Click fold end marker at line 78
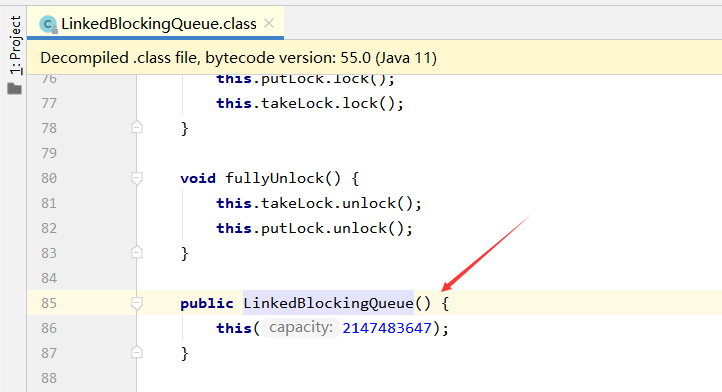 click(137, 127)
